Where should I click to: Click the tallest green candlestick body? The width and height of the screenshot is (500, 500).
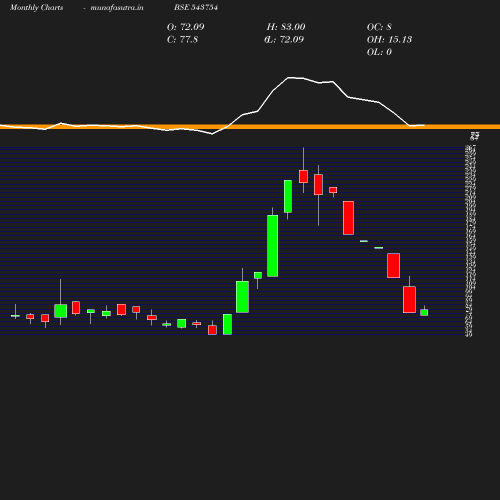273,246
